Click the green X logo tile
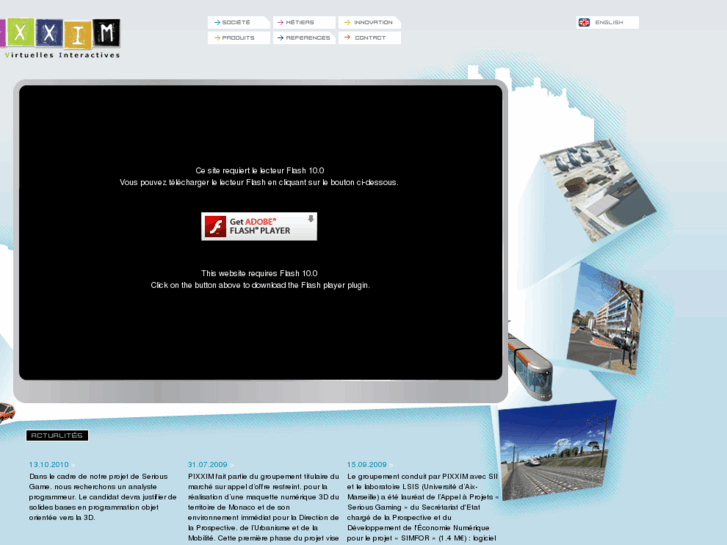This screenshot has width=727, height=545. point(19,32)
